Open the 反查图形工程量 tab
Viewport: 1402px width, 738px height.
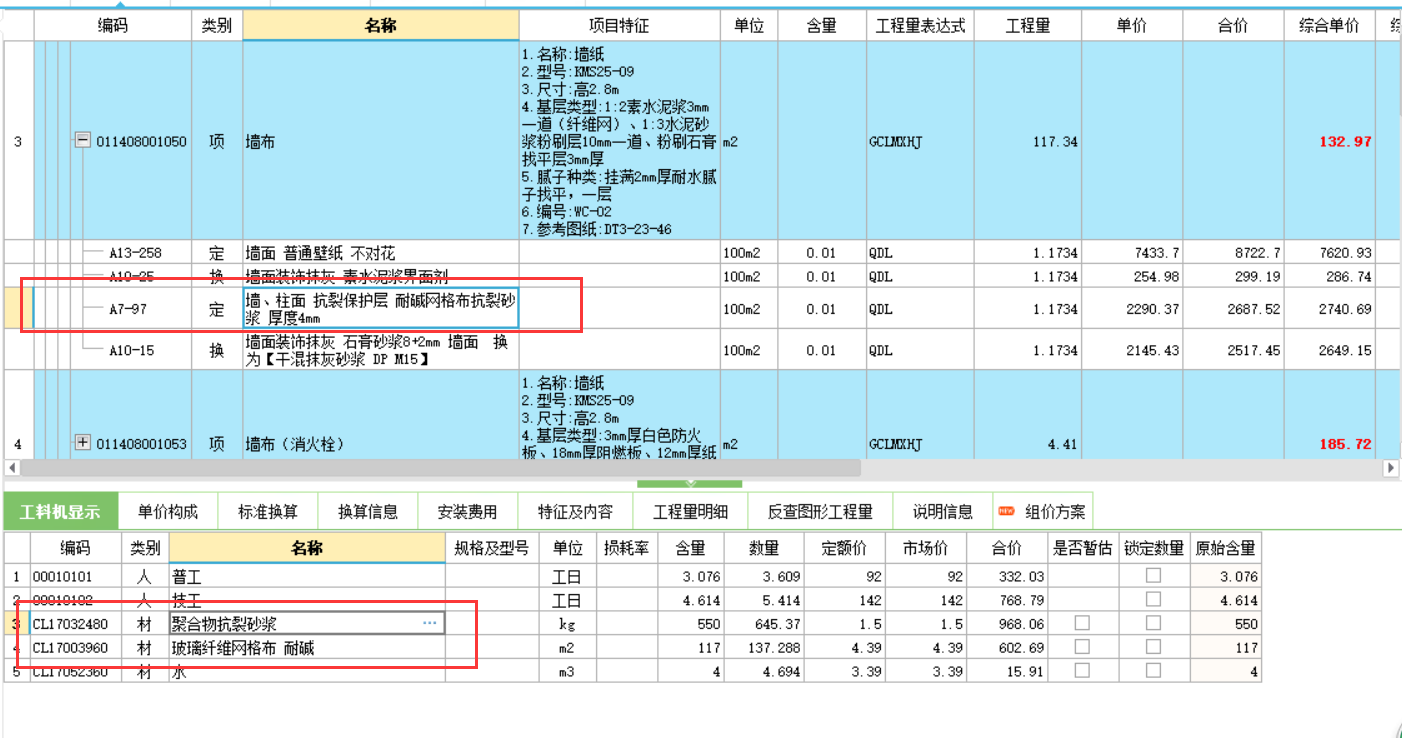point(820,511)
